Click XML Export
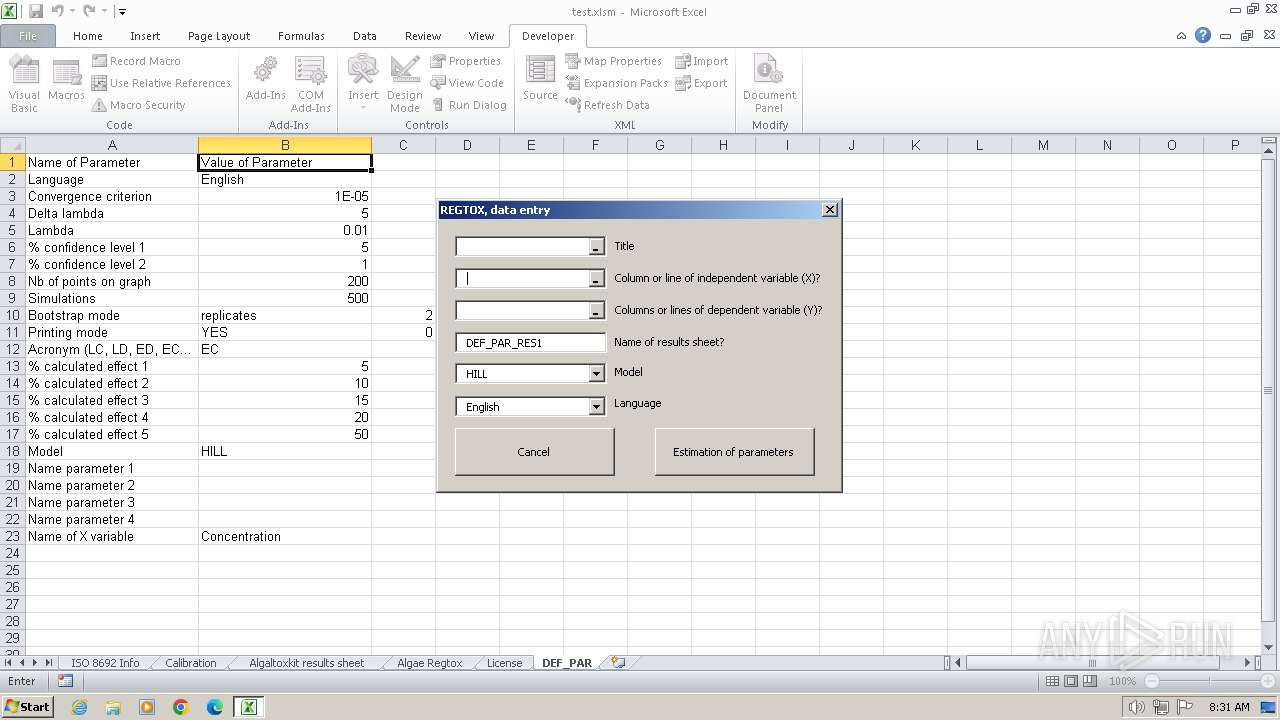 tap(702, 83)
